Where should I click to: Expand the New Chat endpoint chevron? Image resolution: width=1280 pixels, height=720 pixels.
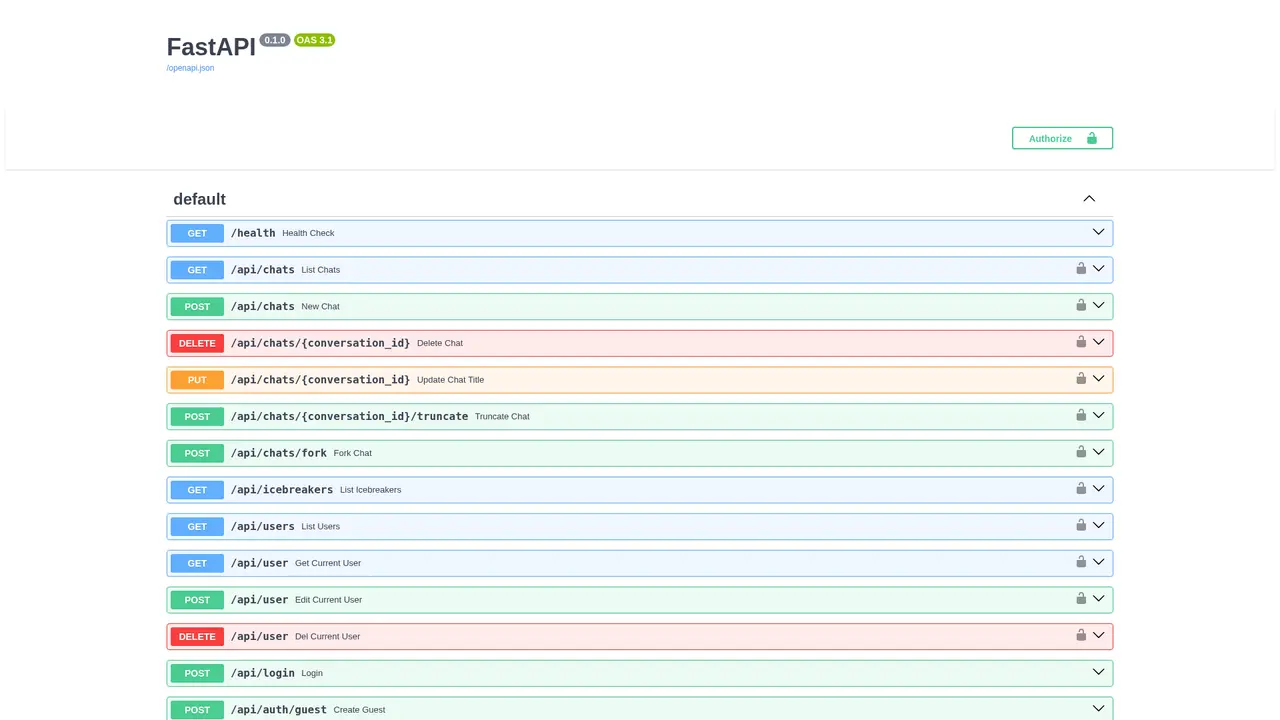1098,305
